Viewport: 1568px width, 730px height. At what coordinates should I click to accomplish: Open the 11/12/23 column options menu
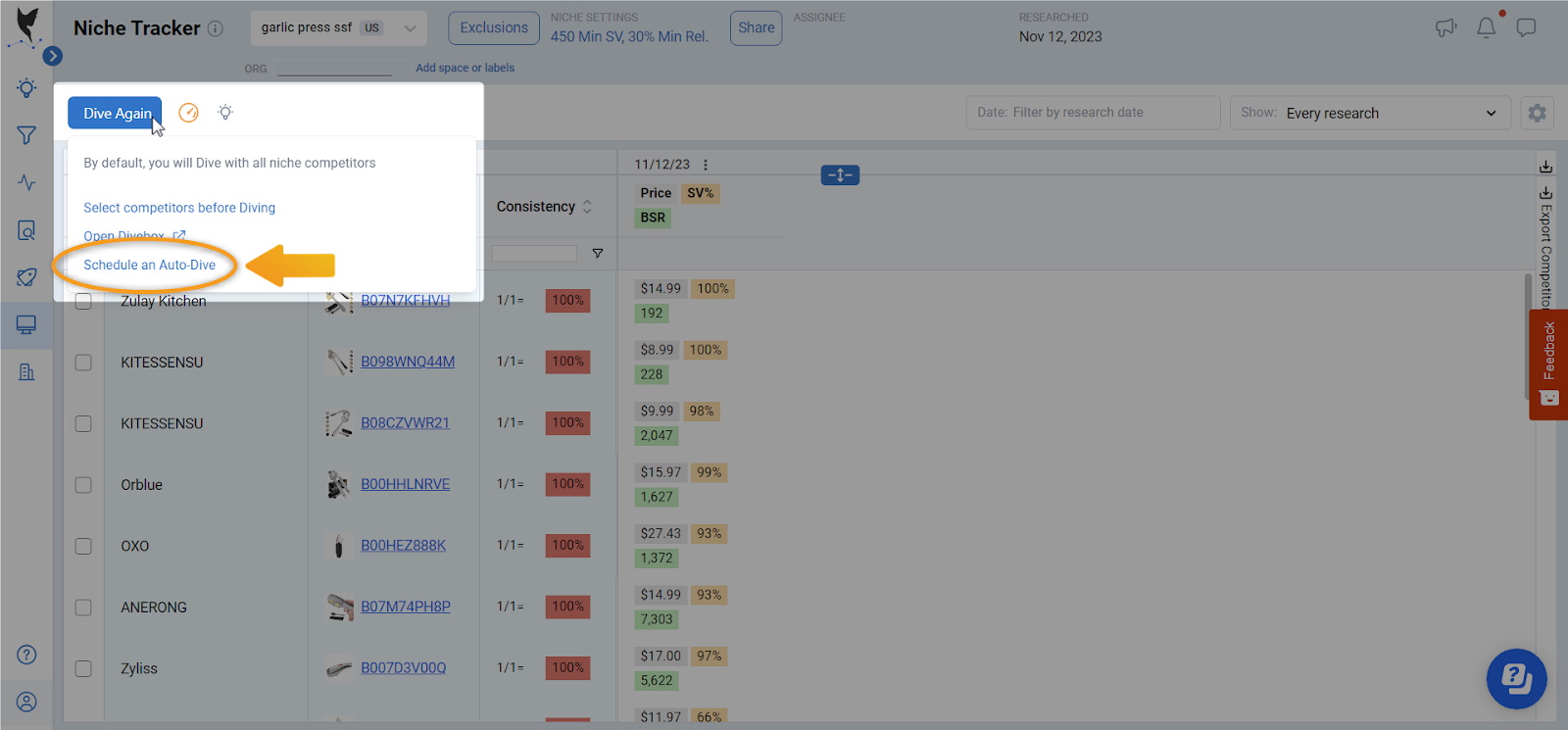click(x=706, y=165)
